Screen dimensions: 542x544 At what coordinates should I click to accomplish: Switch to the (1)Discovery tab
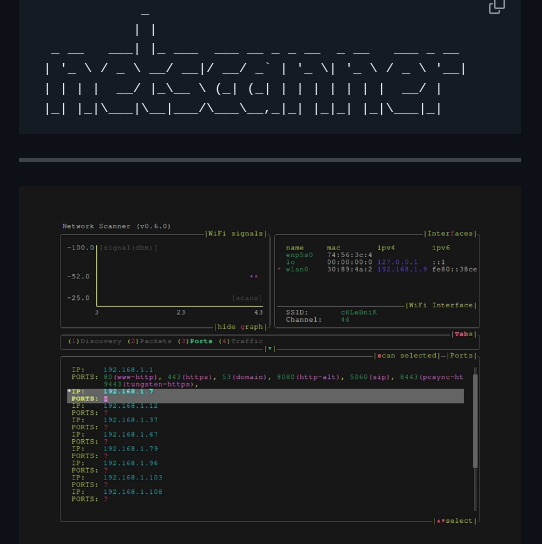coord(95,341)
